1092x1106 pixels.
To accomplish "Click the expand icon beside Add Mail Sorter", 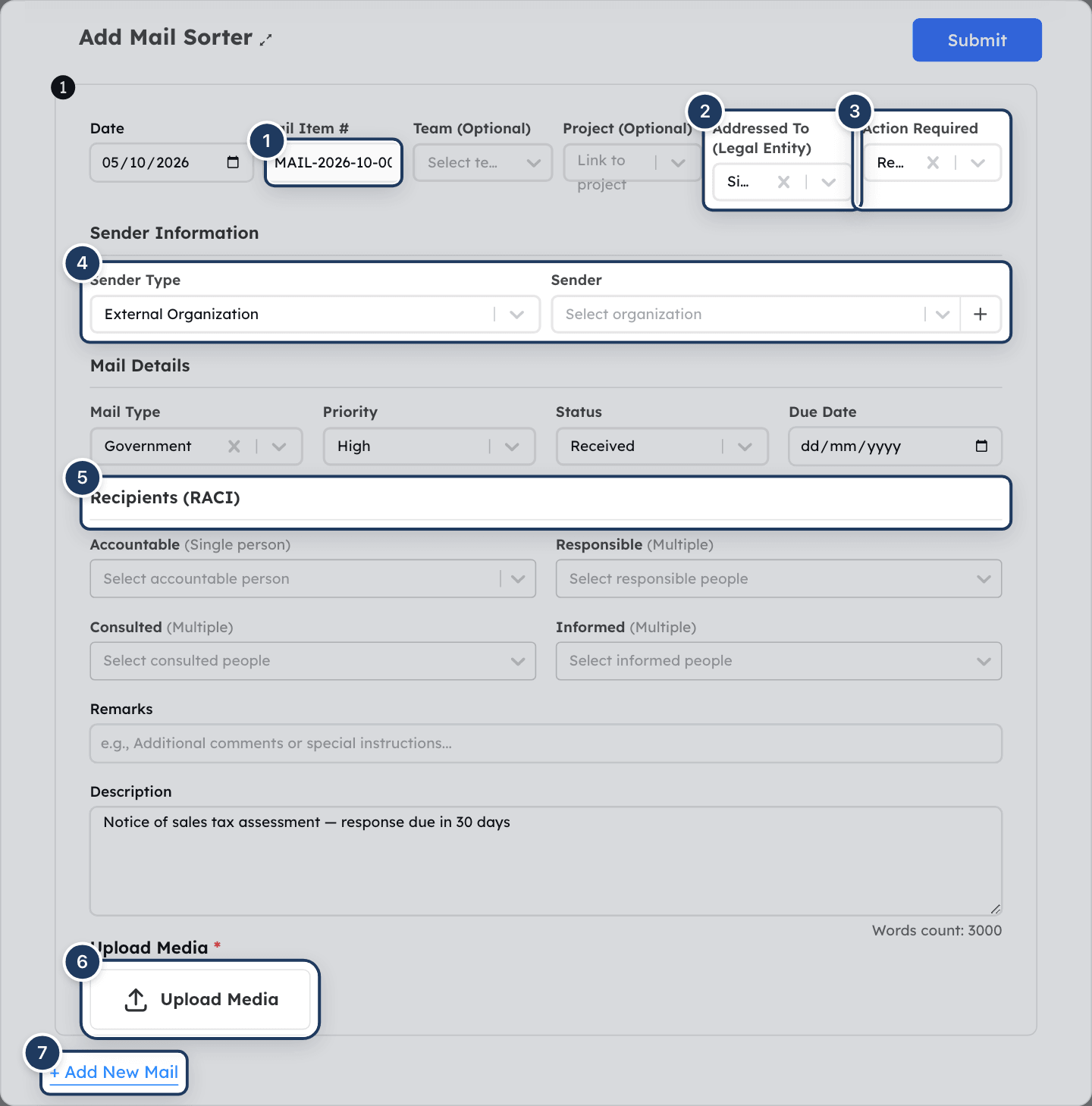I will coord(265,39).
